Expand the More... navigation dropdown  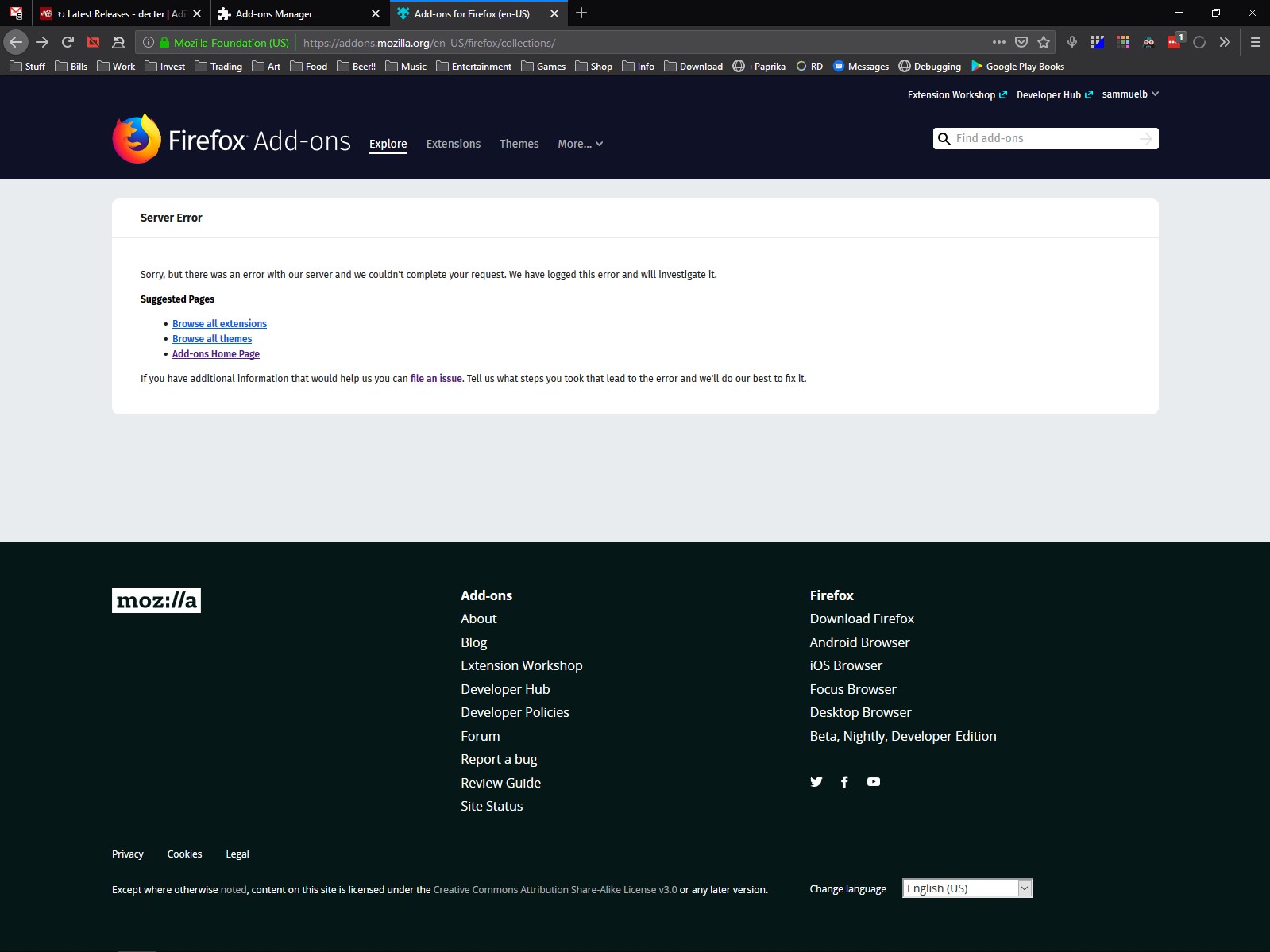coord(581,144)
